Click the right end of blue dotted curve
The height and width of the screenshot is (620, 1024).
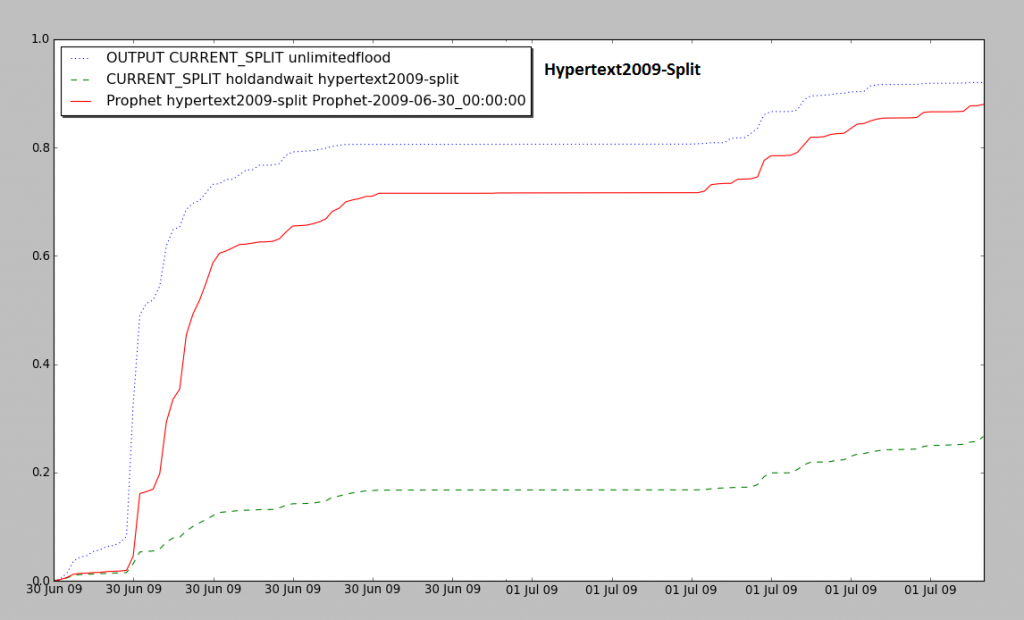982,82
